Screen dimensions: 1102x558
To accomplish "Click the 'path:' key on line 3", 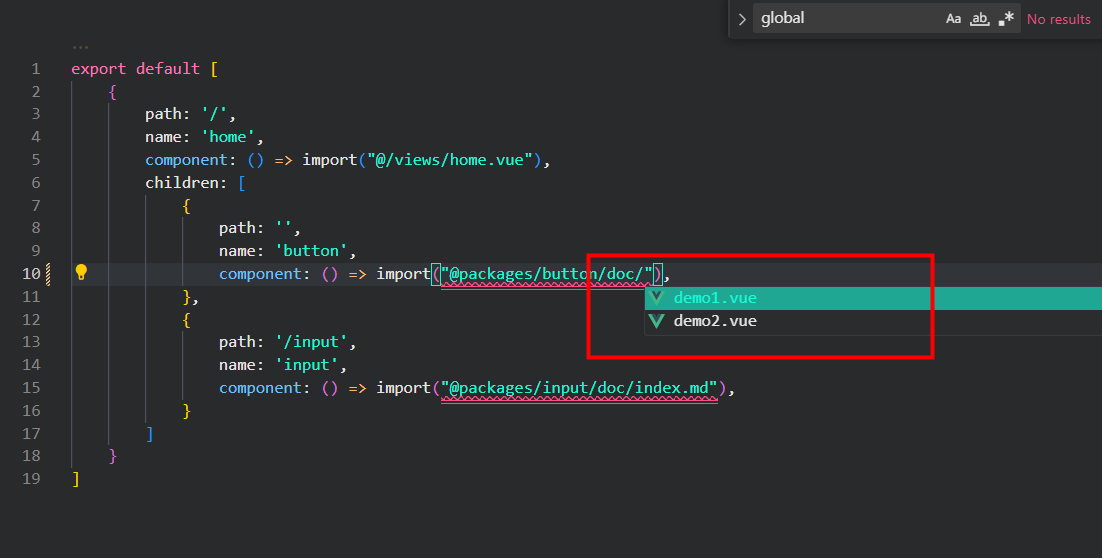I will (x=168, y=115).
